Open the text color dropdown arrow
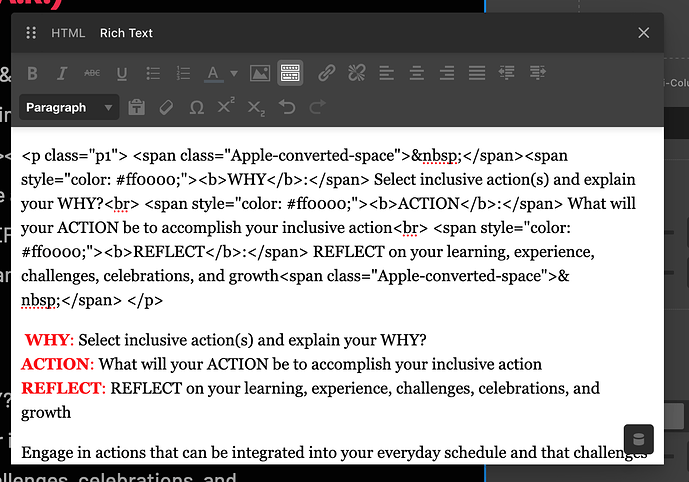Image resolution: width=689 pixels, height=482 pixels. click(x=234, y=73)
